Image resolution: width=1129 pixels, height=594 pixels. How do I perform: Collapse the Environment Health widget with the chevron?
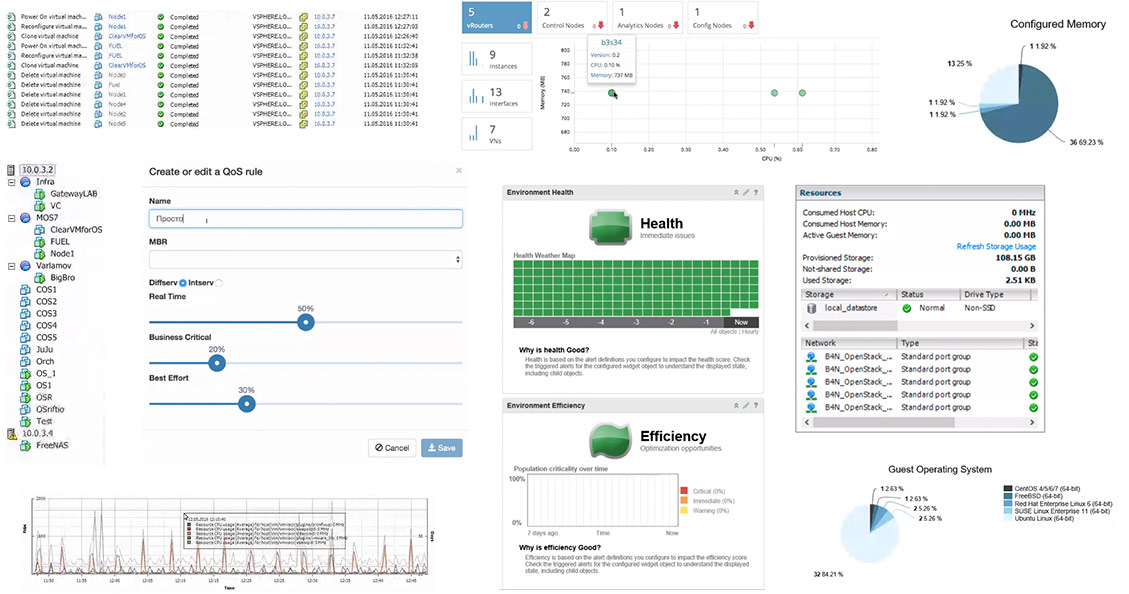point(735,192)
